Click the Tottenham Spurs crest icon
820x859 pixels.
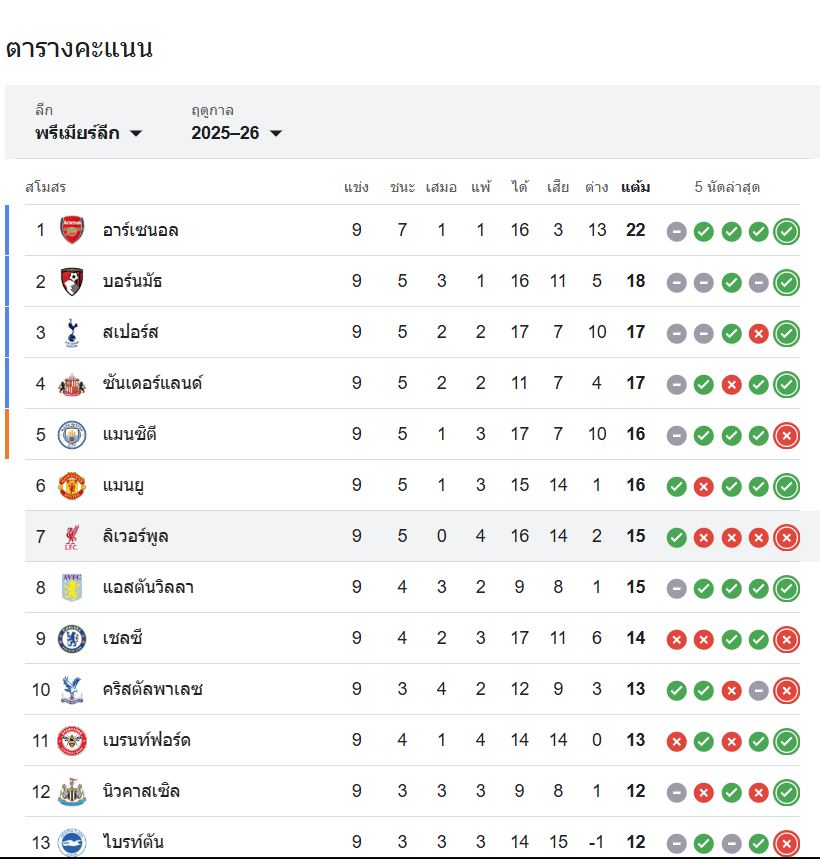click(x=72, y=332)
